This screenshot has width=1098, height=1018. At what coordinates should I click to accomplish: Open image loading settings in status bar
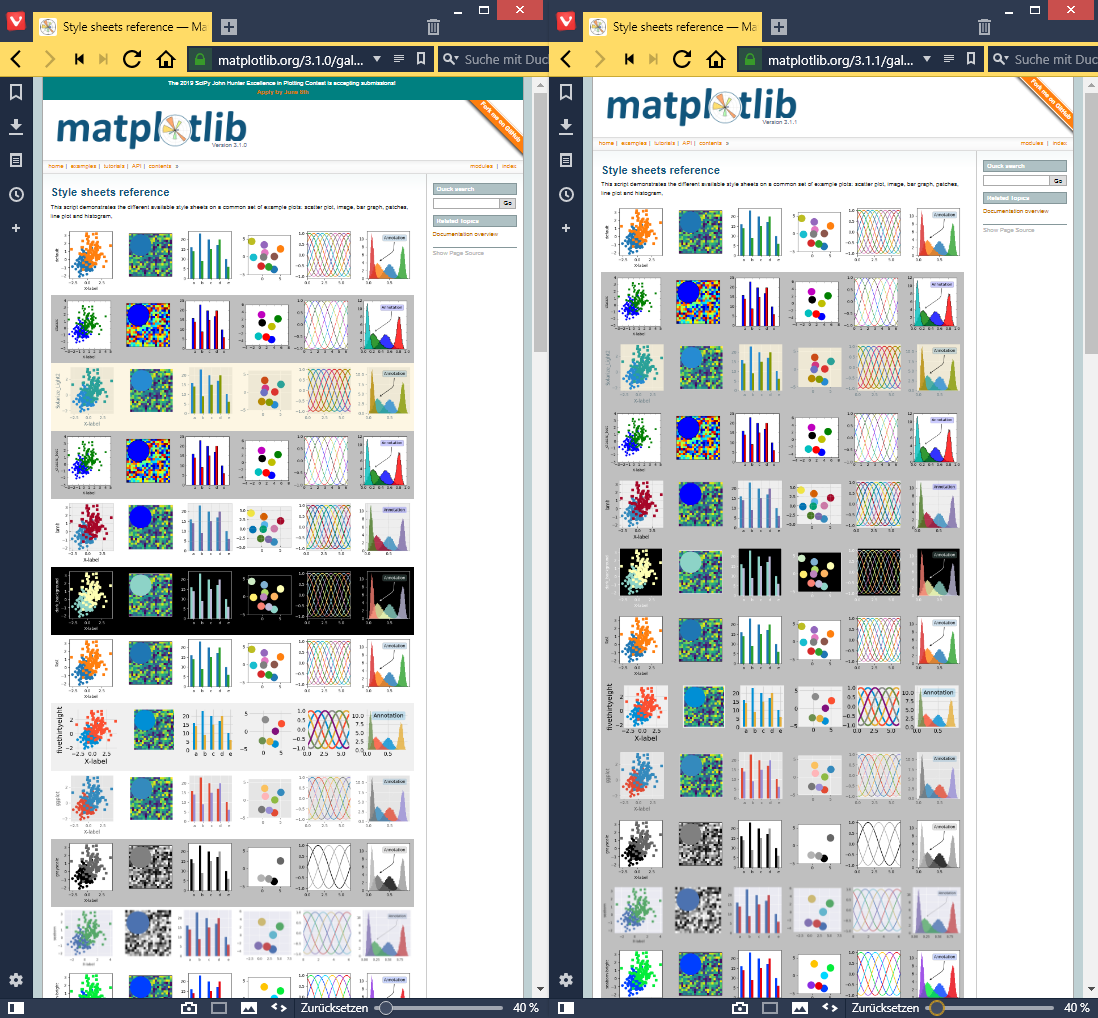tap(247, 1009)
